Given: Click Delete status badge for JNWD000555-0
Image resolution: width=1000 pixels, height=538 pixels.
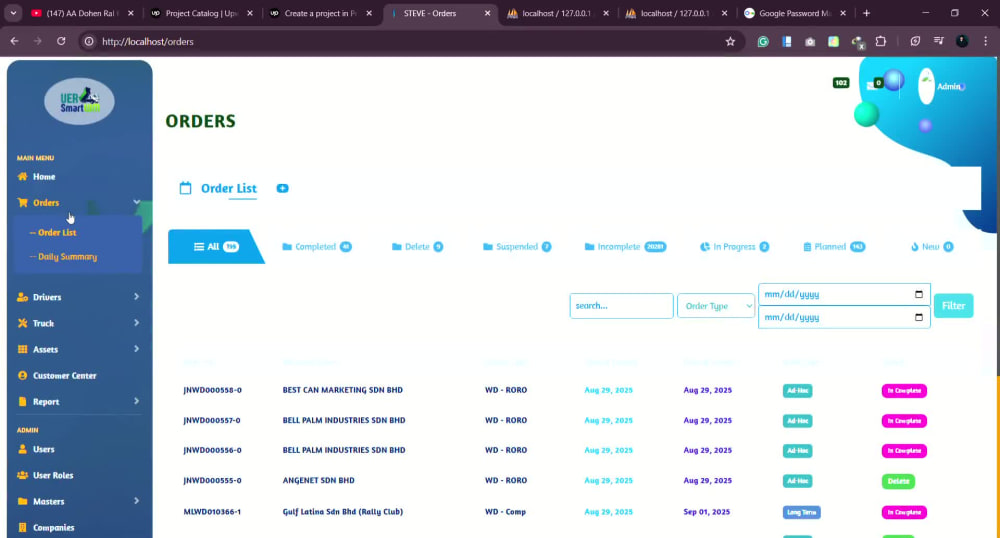Looking at the screenshot, I should tap(898, 481).
